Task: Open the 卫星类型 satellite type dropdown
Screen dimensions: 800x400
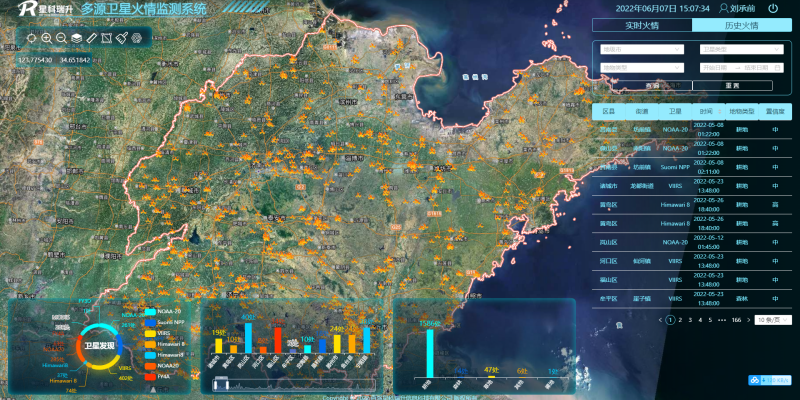Action: (x=741, y=49)
